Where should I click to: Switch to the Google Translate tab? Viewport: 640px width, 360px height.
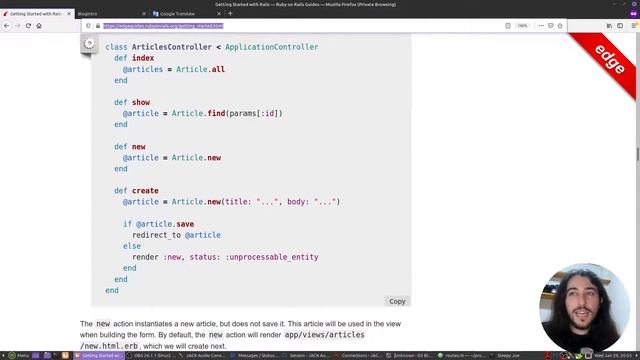coord(186,14)
